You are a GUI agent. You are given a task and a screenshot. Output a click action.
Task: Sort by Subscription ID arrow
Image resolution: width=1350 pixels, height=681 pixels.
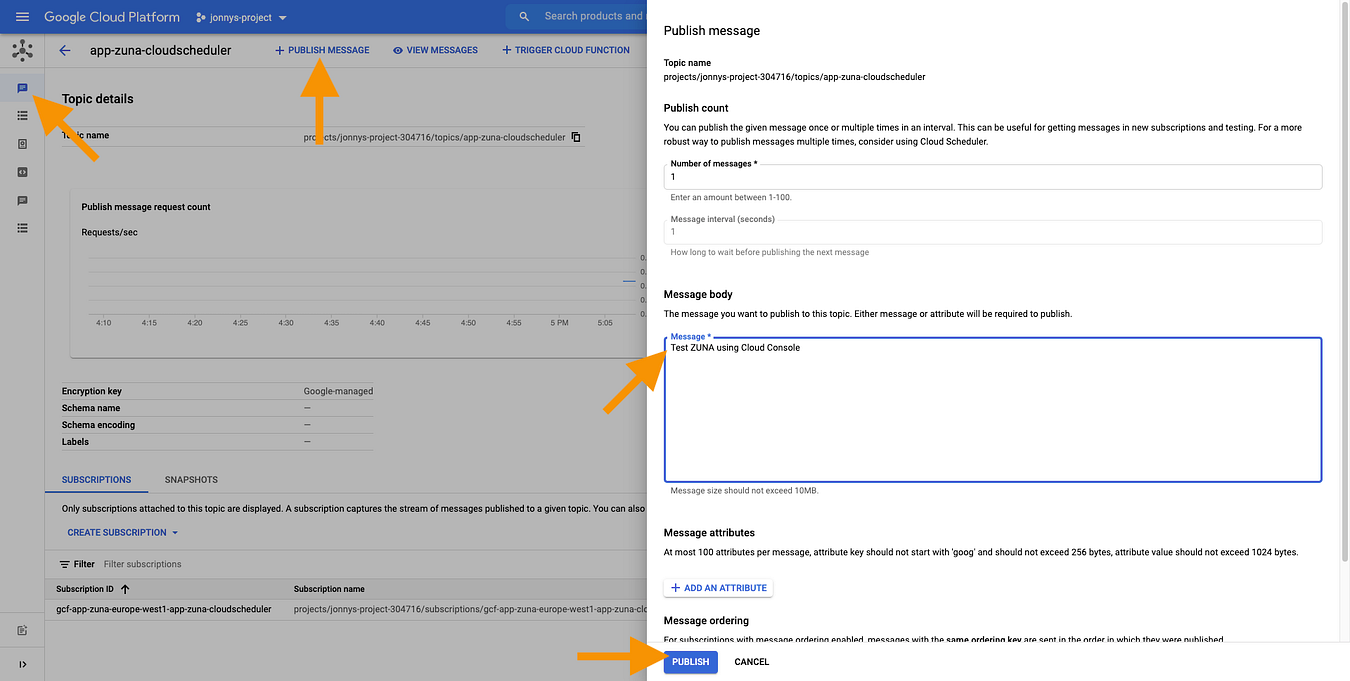[x=125, y=589]
